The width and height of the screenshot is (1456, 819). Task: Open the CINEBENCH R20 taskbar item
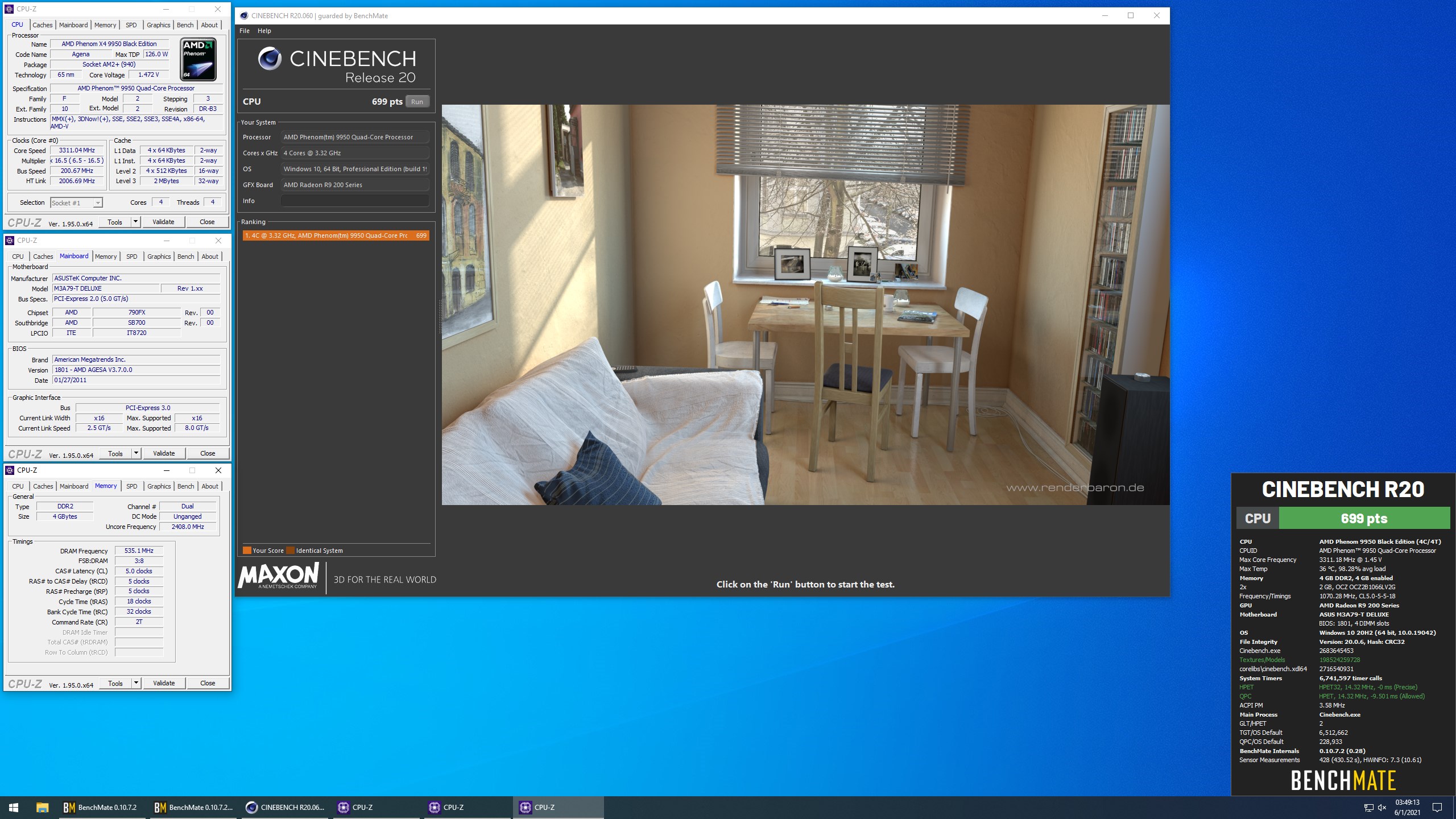[284, 807]
